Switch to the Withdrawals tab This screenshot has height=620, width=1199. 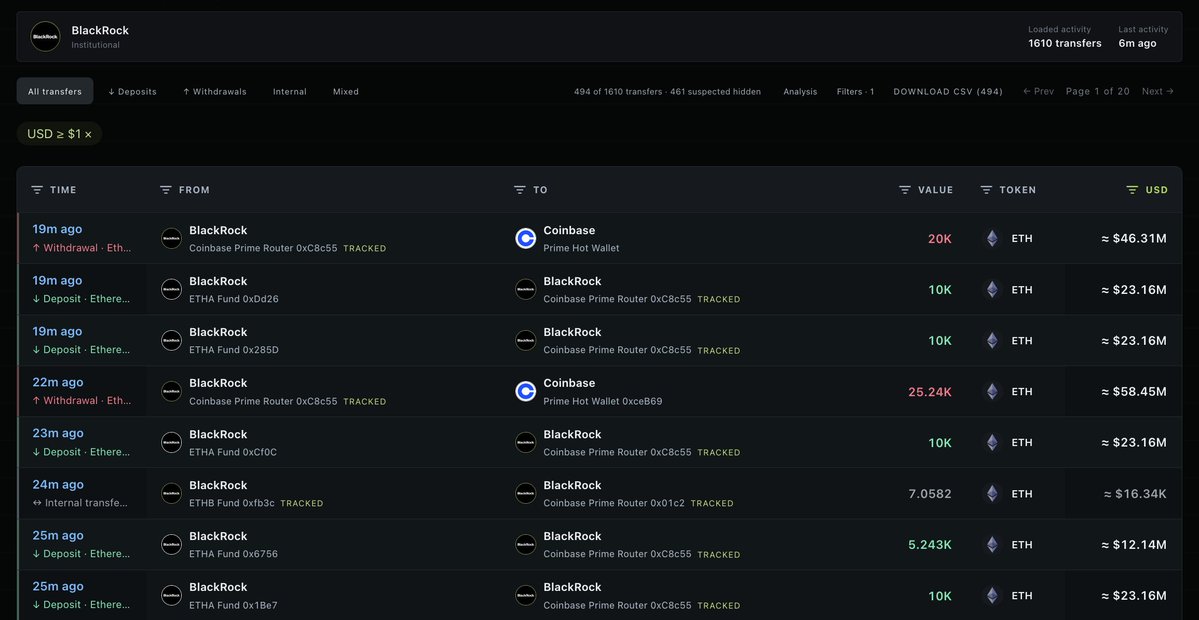point(214,92)
